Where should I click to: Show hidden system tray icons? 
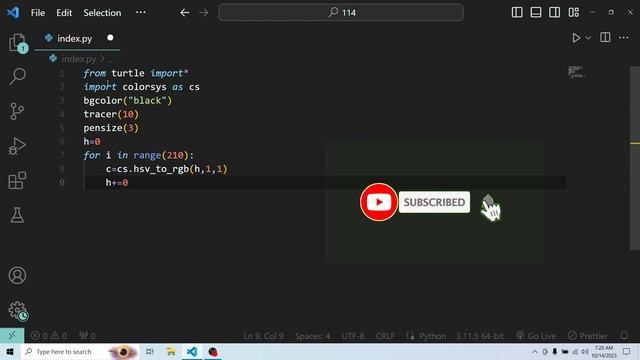(535, 351)
